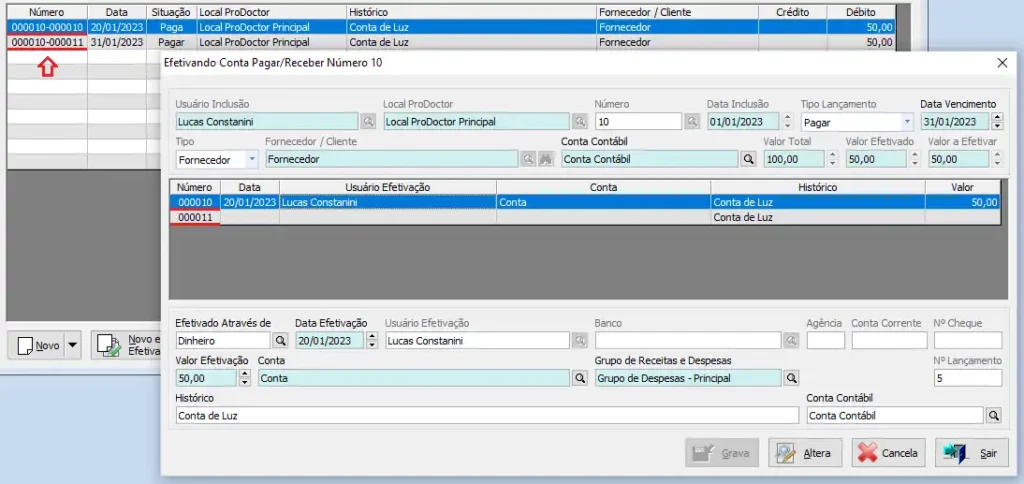
Task: Click the Grupo de Despesas - Principal field
Action: [x=688, y=378]
